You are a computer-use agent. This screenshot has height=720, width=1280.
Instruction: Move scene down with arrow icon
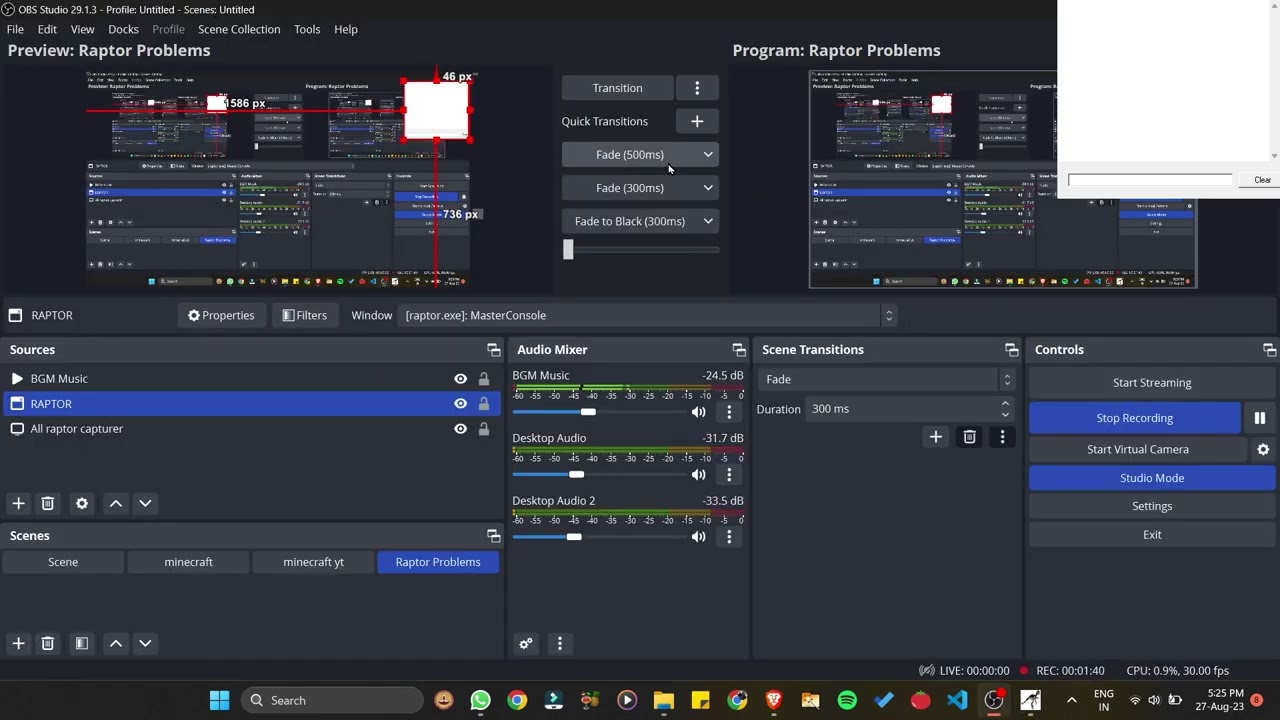pos(145,644)
